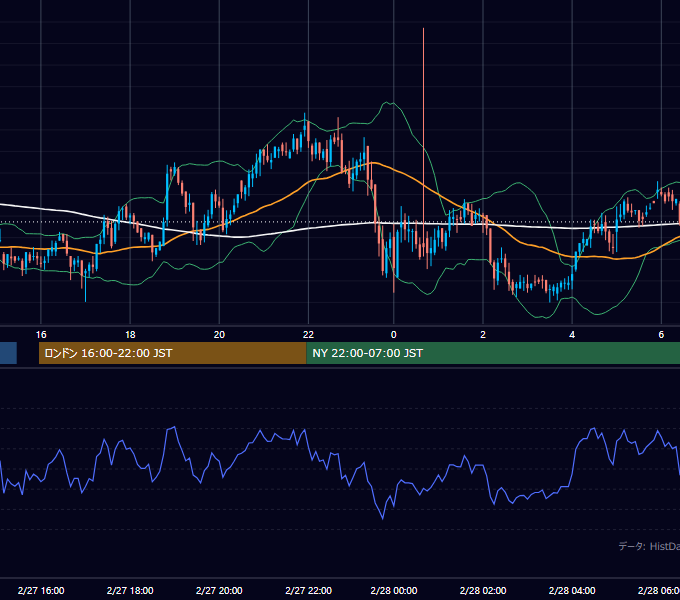
Task: Click the 2/28 00:00 date label
Action: 394,591
